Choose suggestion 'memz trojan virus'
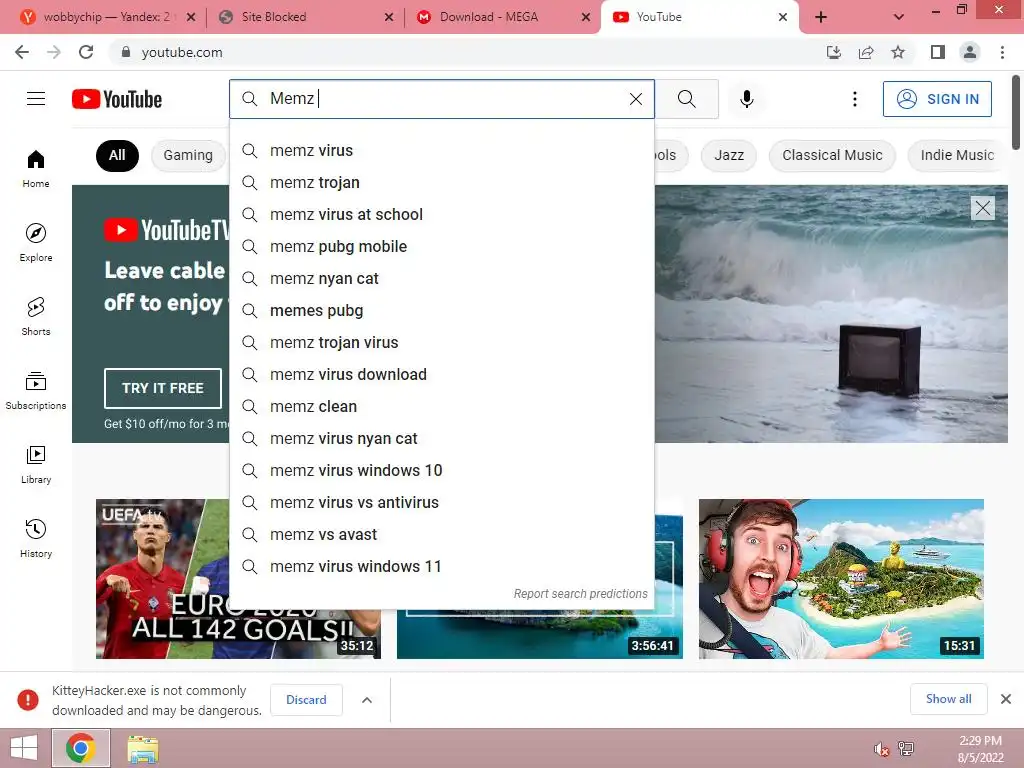Viewport: 1024px width, 768px height. 441,343
